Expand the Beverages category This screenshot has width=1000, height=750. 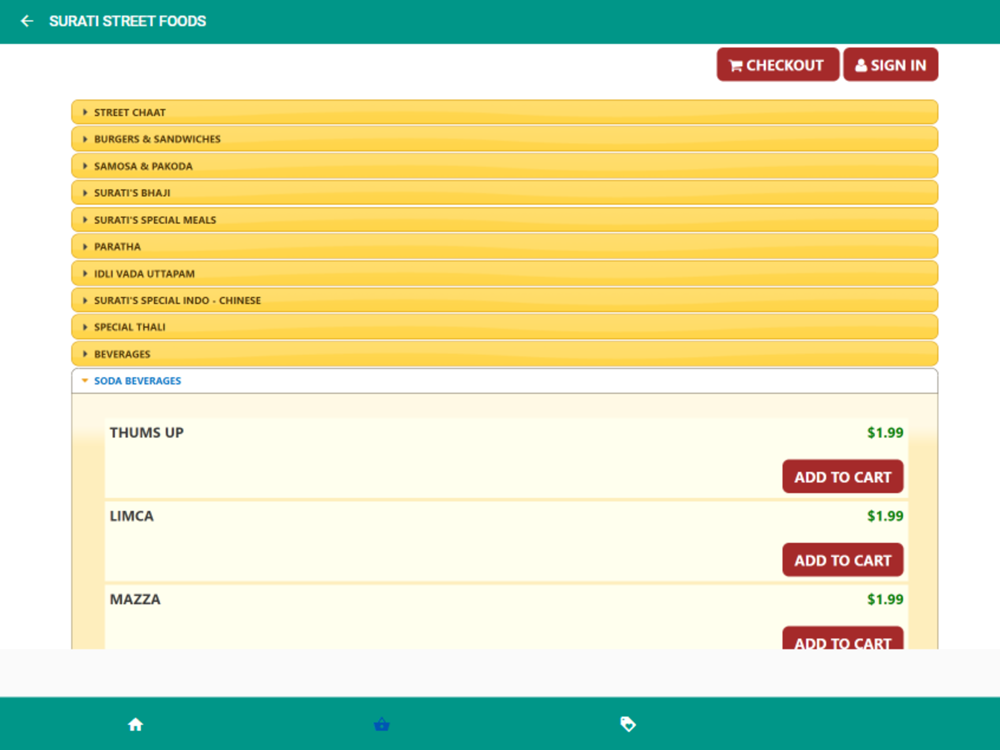click(x=504, y=354)
